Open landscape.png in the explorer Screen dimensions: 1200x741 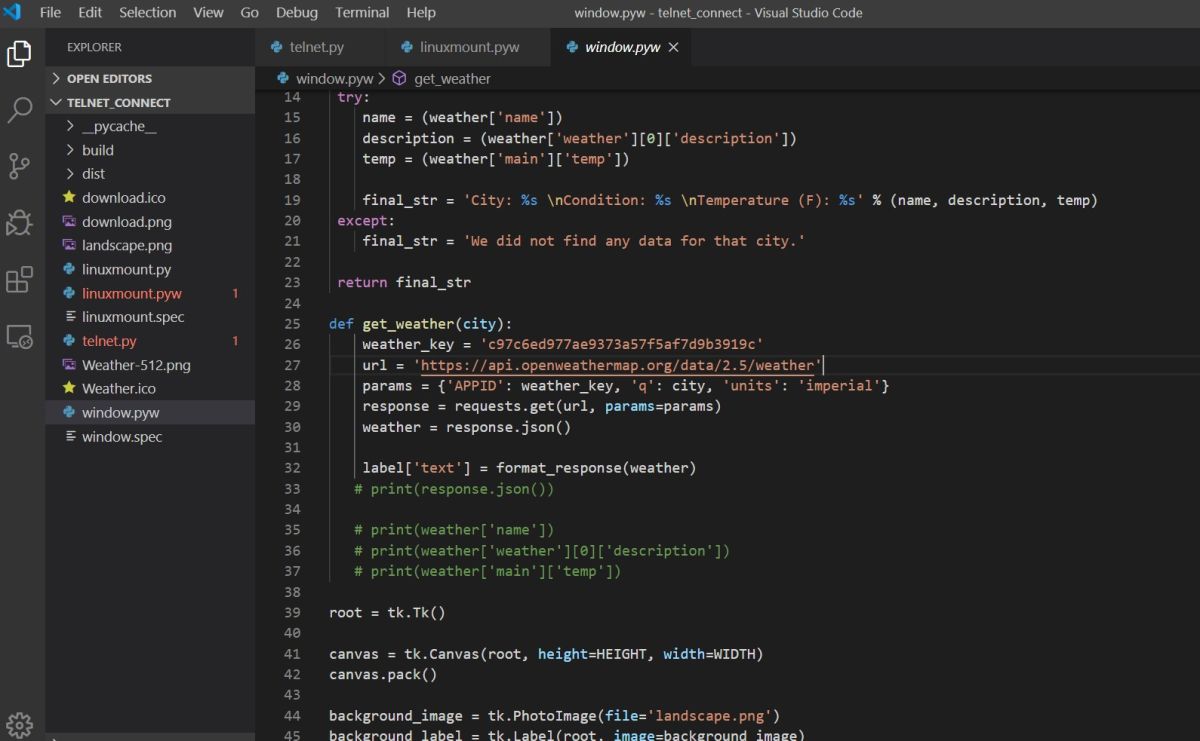[x=150, y=245]
